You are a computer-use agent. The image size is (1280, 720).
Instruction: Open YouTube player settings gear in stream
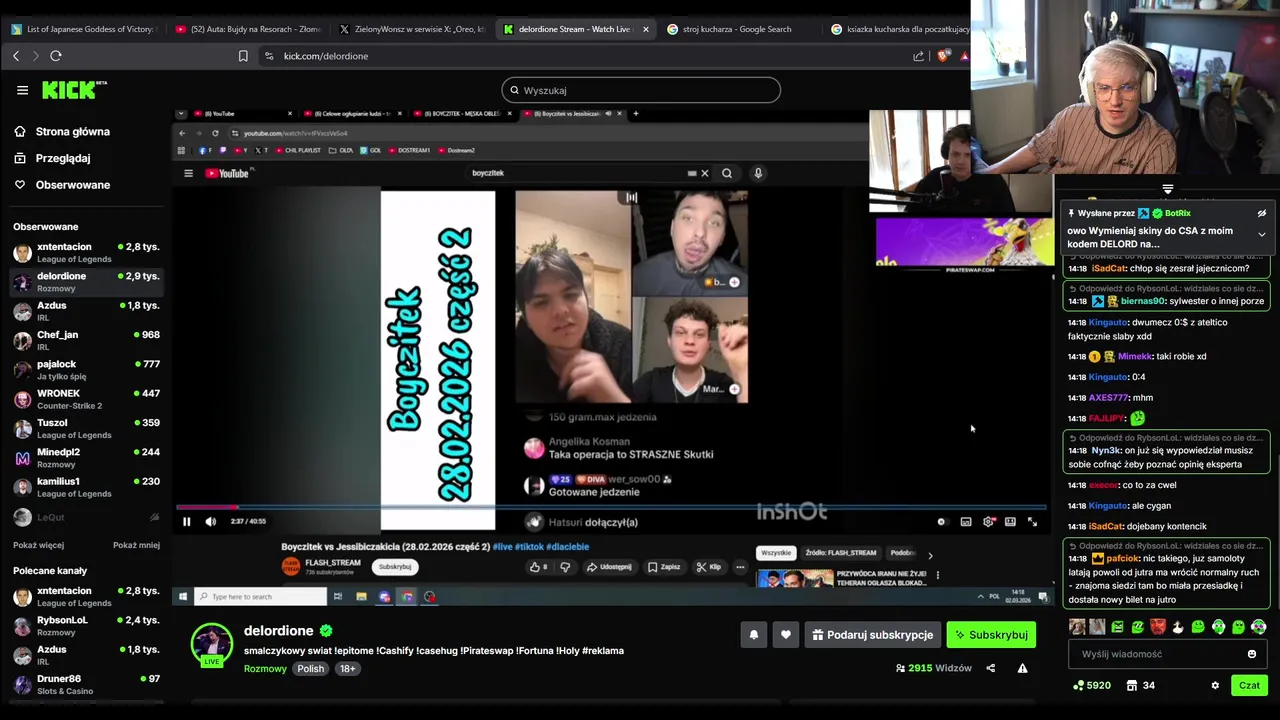[989, 521]
